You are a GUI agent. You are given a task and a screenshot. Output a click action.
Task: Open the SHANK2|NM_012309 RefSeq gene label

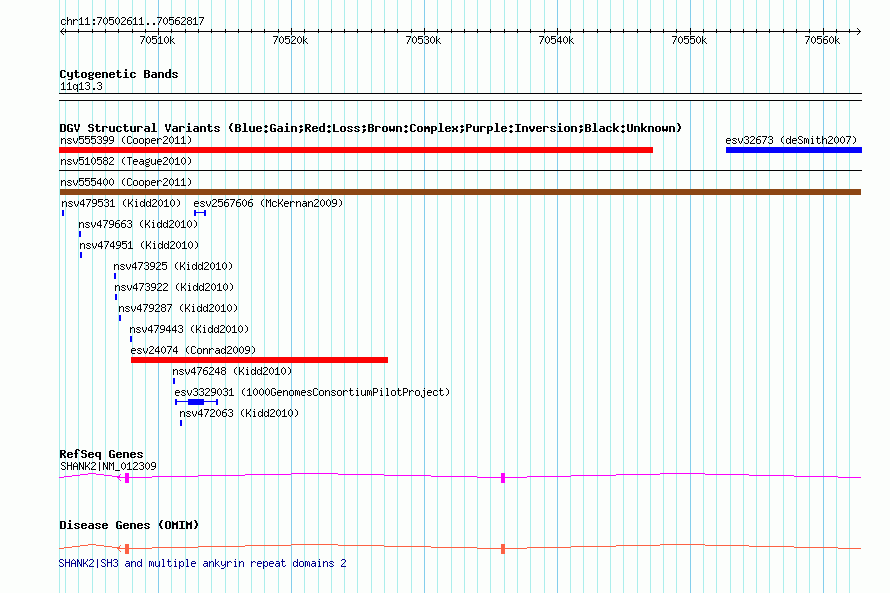[x=108, y=466]
